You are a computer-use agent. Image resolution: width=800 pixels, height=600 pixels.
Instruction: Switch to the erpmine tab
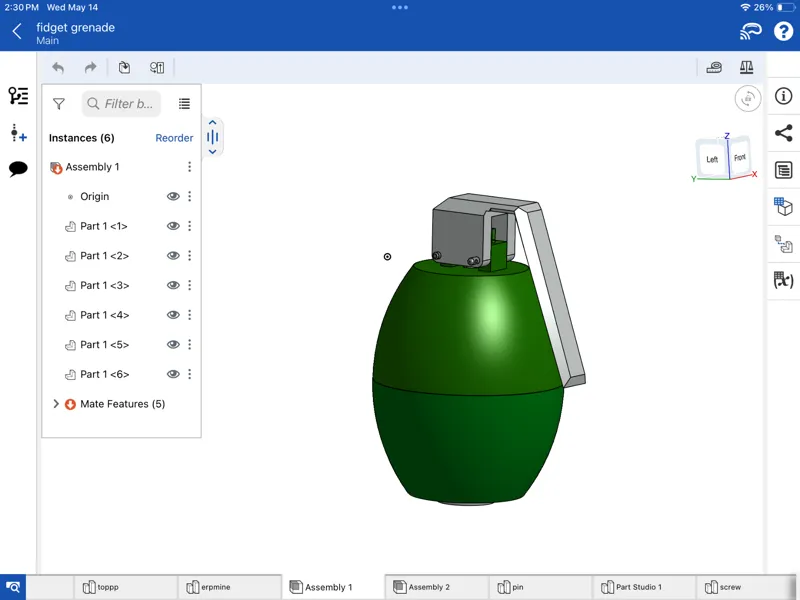[229, 587]
